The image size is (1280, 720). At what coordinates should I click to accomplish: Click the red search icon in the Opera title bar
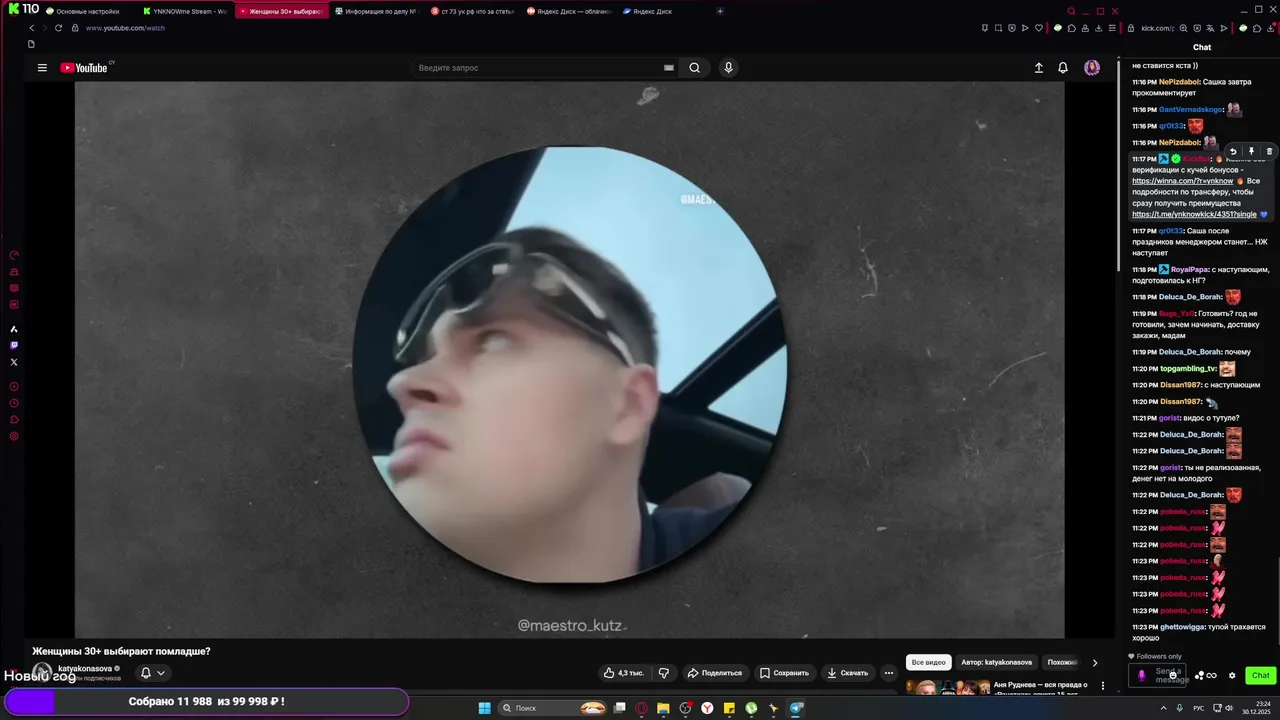point(1071,11)
